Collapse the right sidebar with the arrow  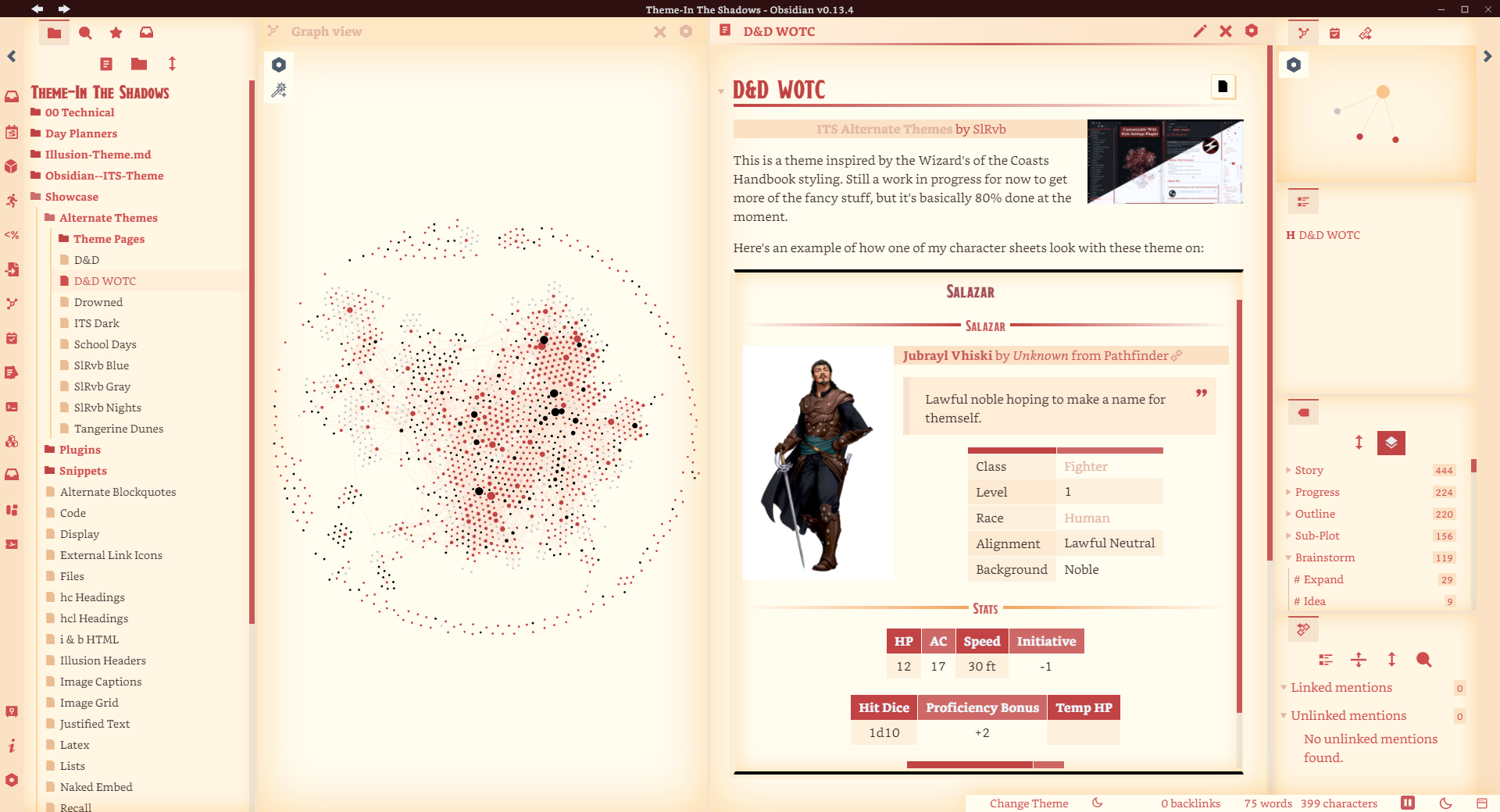point(1487,56)
